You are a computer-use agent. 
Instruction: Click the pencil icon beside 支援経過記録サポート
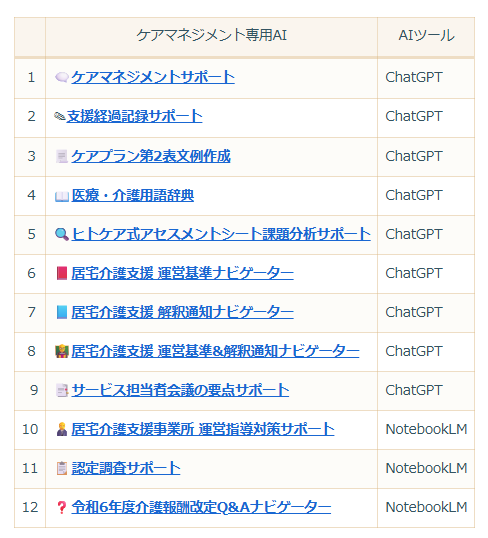pyautogui.click(x=59, y=117)
